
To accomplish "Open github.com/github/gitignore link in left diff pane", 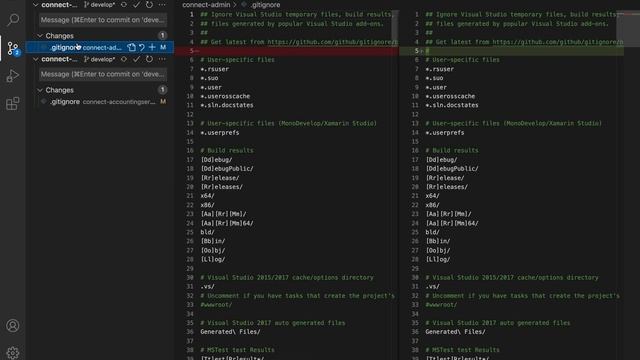I will pyautogui.click(x=332, y=42).
